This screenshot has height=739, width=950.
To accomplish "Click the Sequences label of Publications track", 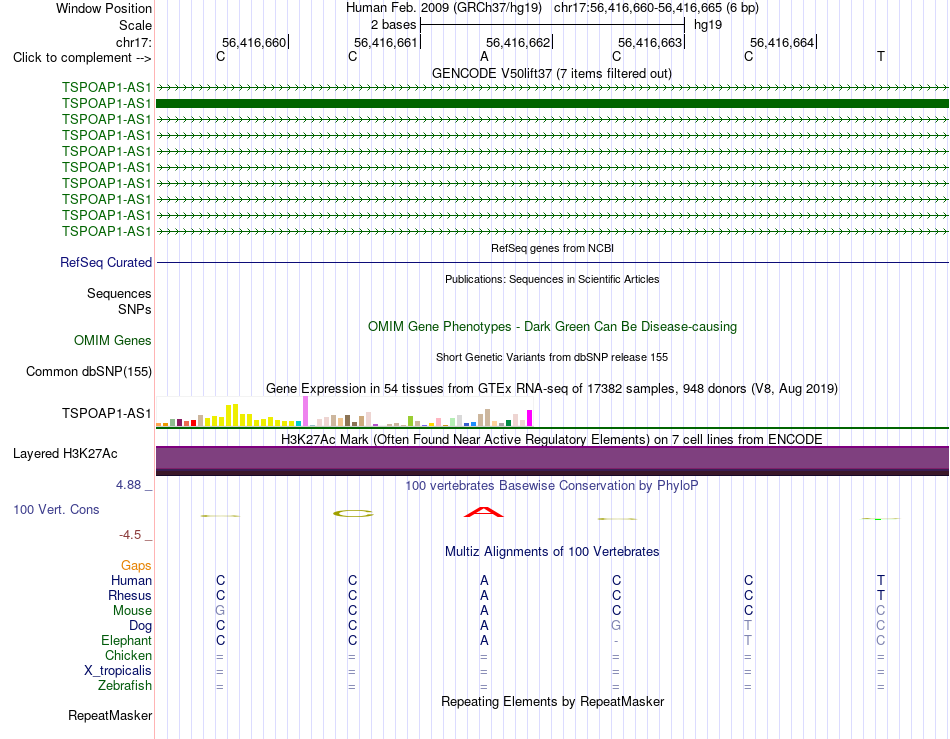I will (119, 294).
